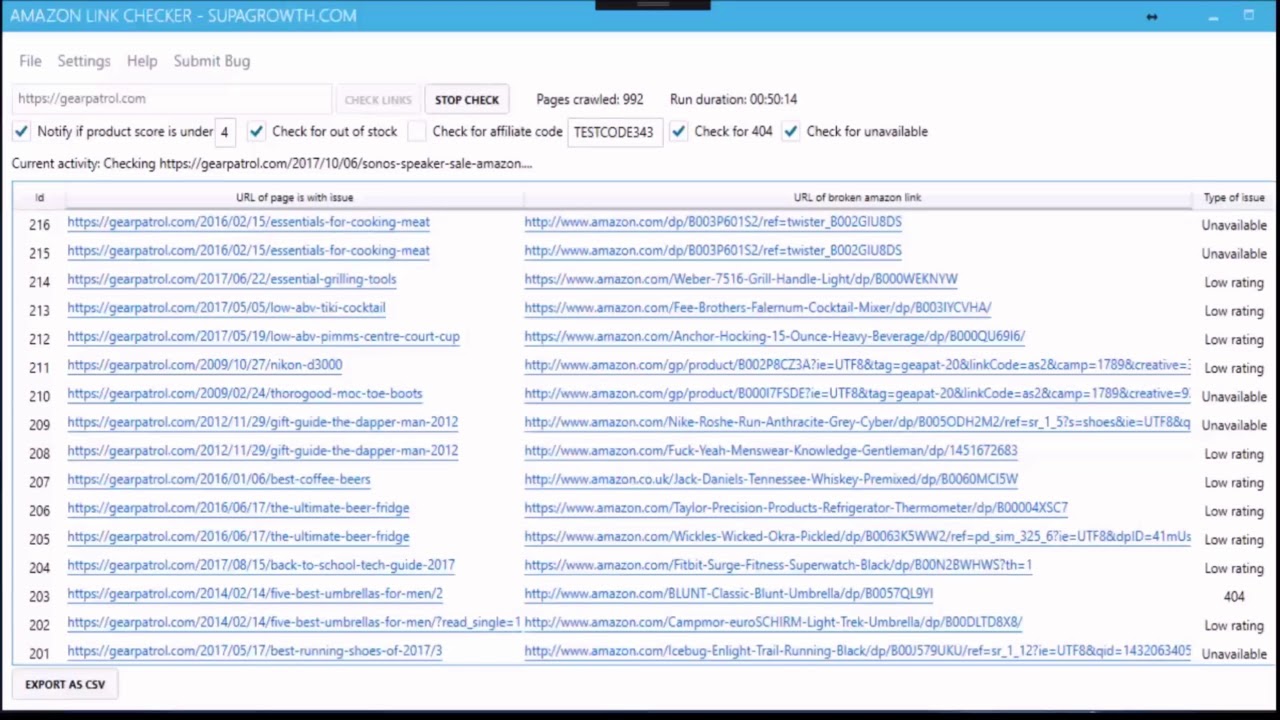Open essentials-for-cooking-meat page link in row 215
This screenshot has width=1280, height=720.
(248, 251)
